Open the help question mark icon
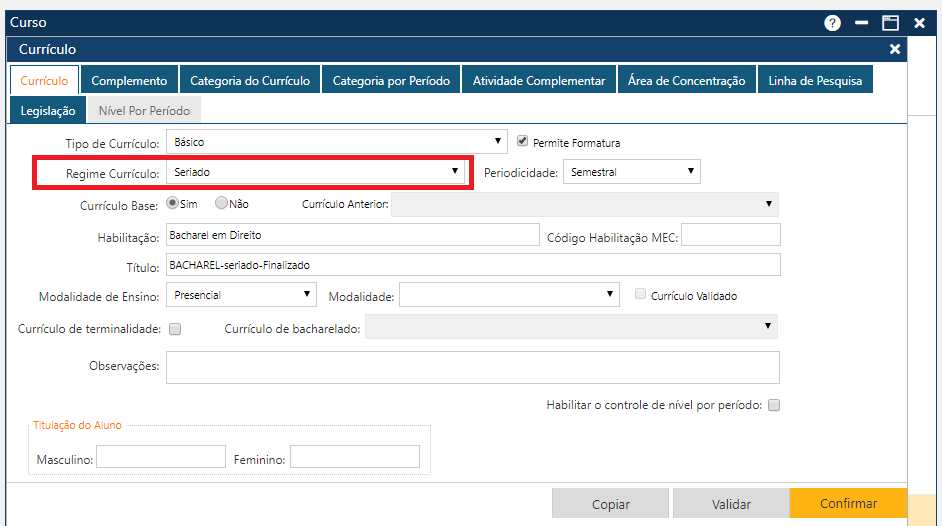The image size is (942, 526). [832, 23]
